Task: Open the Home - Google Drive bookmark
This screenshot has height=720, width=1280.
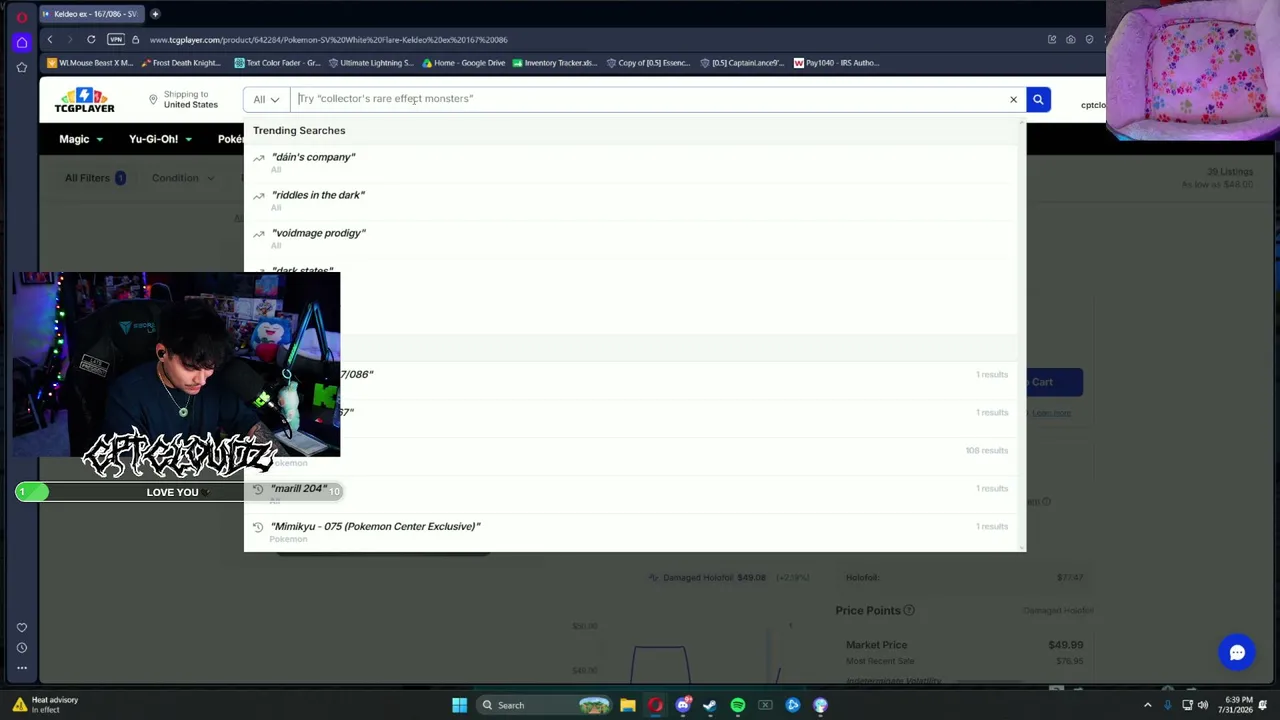Action: click(463, 63)
